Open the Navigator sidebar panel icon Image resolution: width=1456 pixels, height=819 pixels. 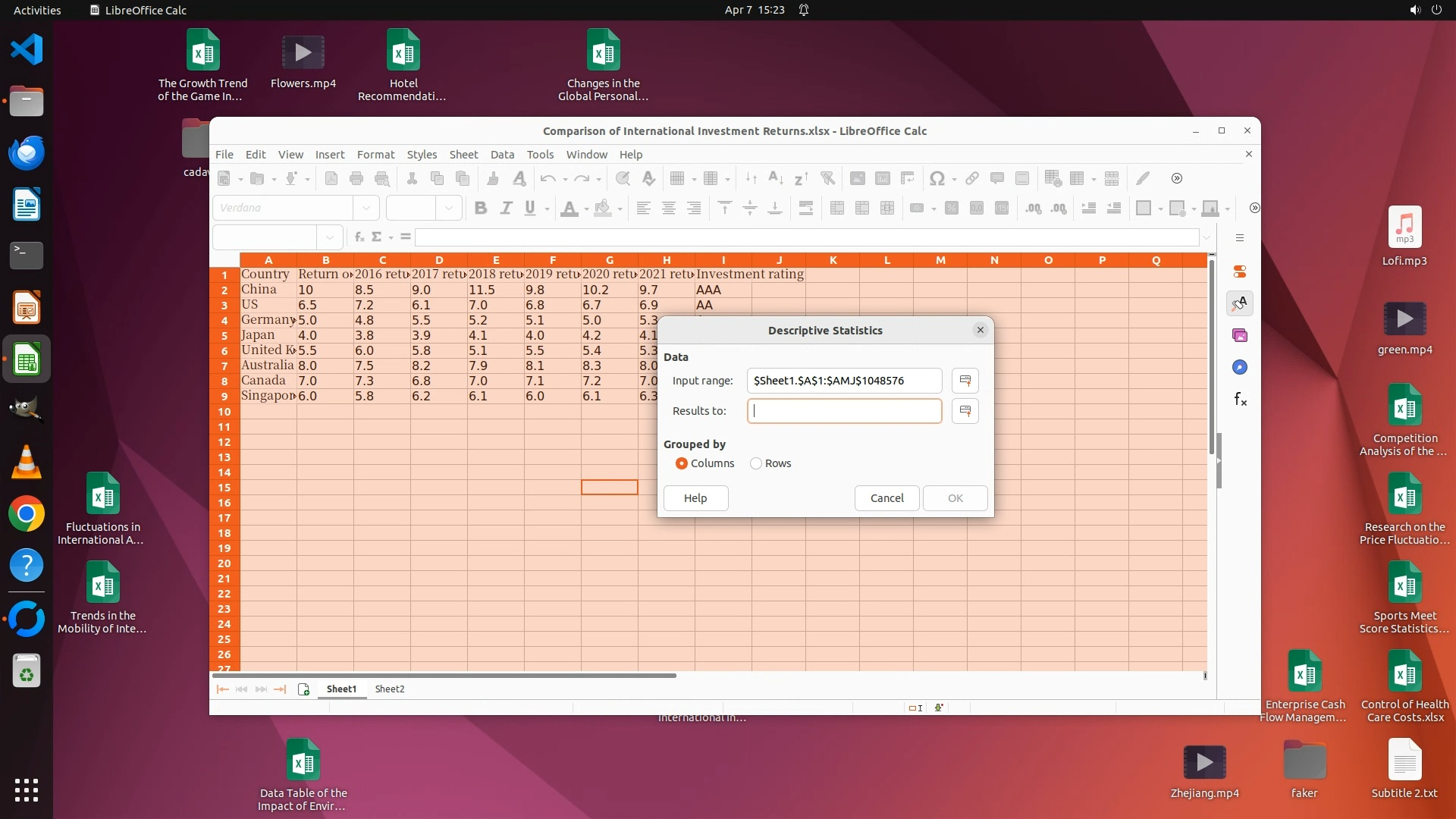tap(1240, 367)
